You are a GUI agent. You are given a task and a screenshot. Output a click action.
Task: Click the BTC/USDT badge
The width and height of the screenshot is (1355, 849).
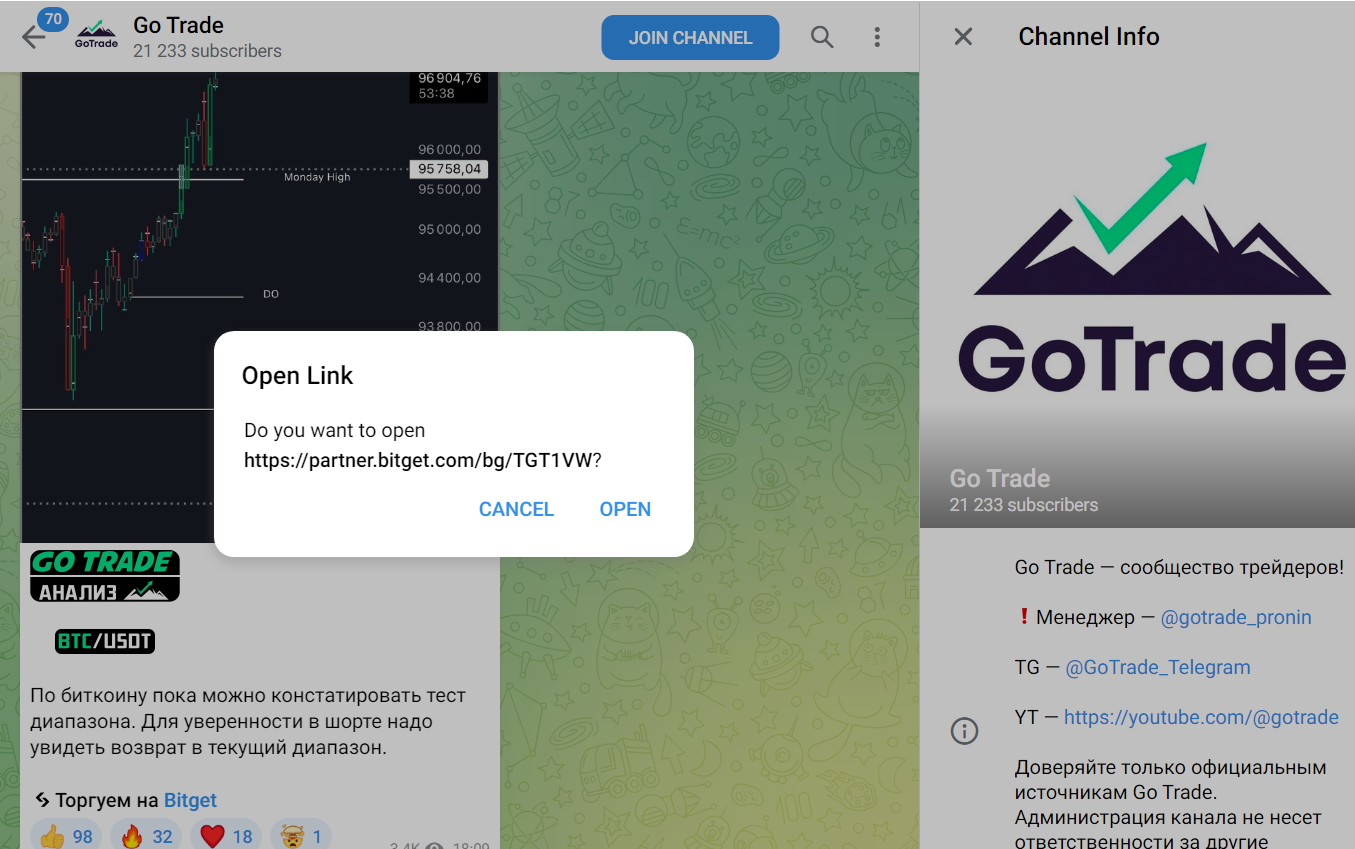[x=105, y=641]
